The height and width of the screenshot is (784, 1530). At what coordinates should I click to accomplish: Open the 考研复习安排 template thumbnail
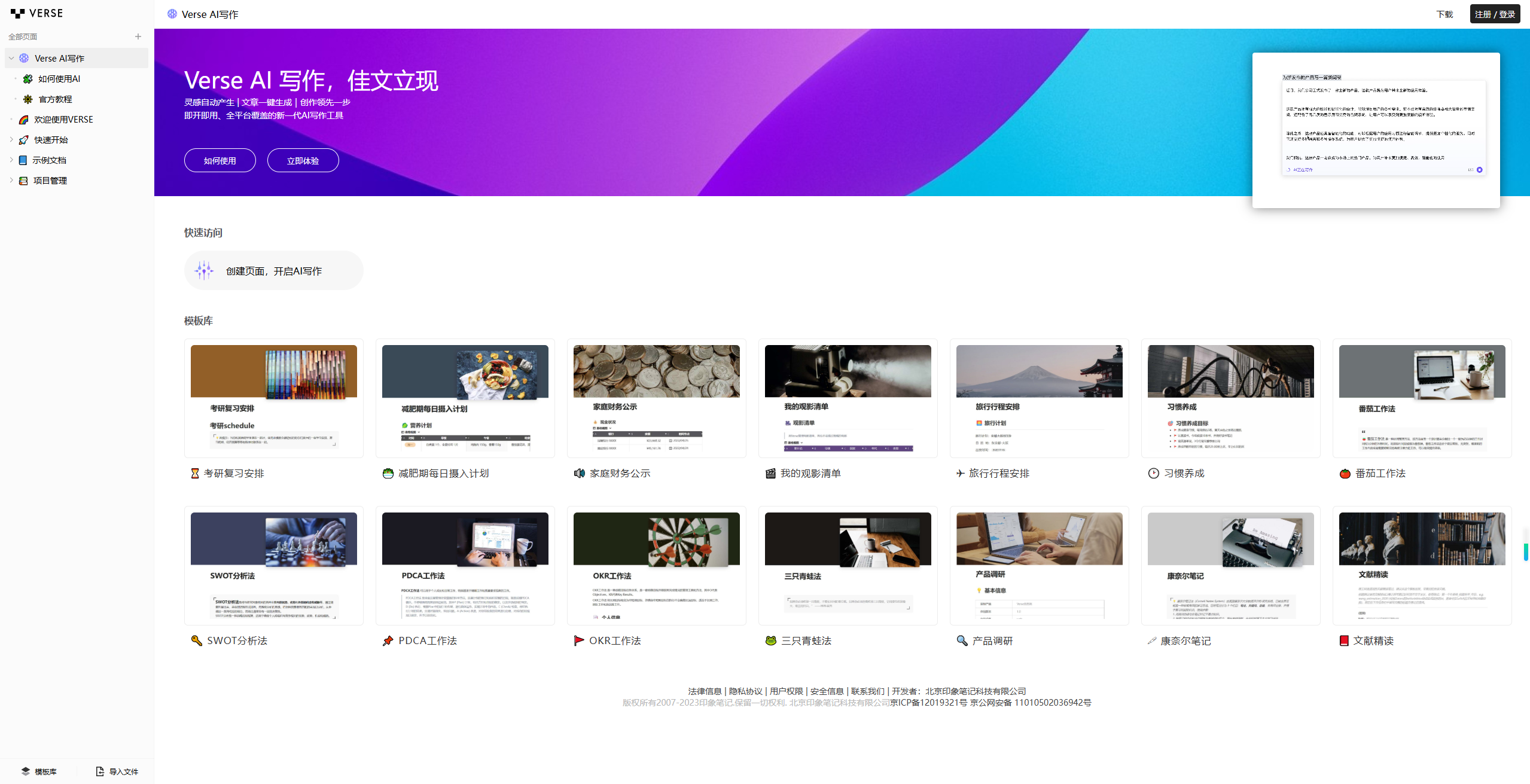coord(274,398)
